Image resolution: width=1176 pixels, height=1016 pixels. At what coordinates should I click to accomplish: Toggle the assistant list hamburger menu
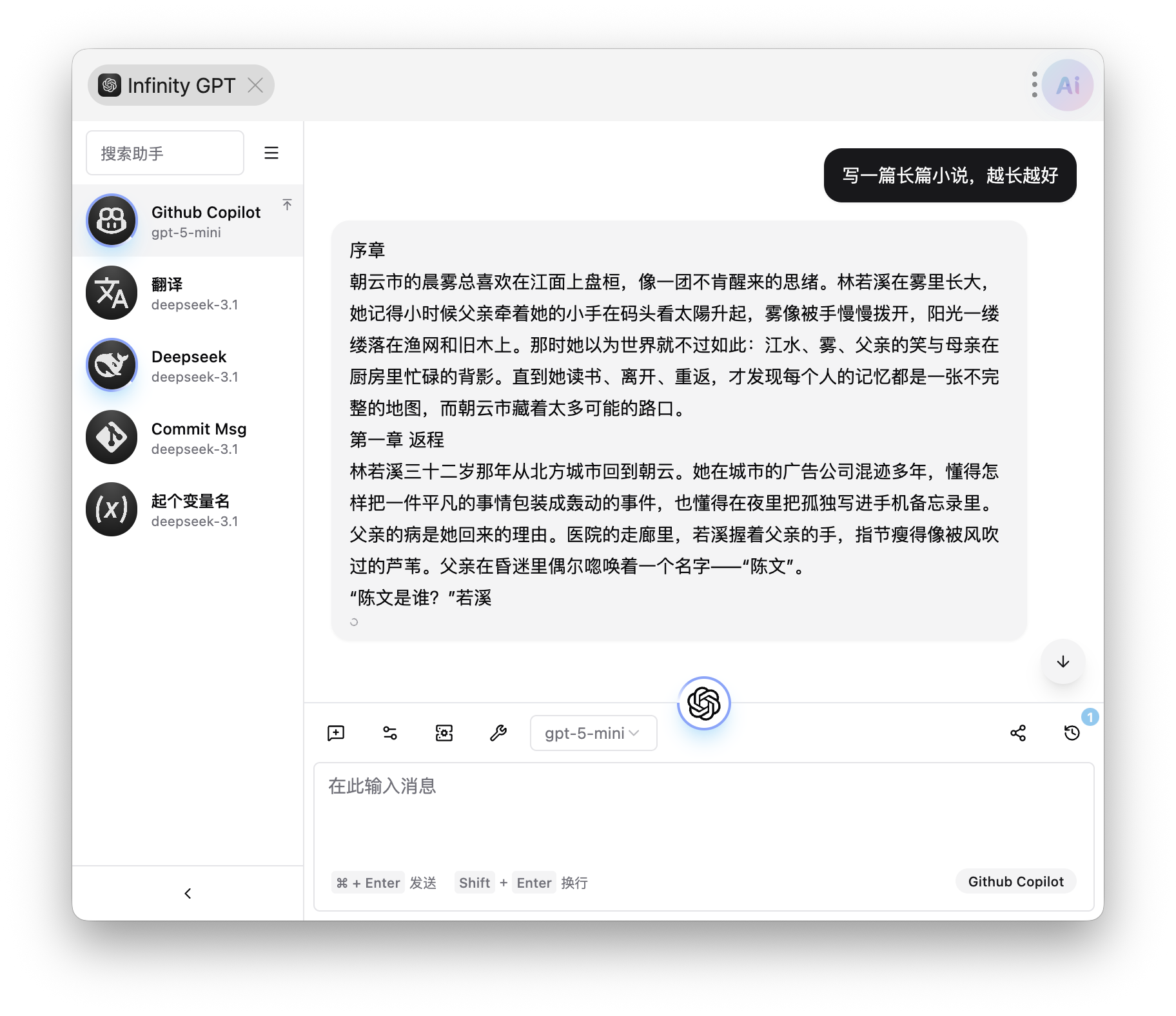click(x=271, y=153)
